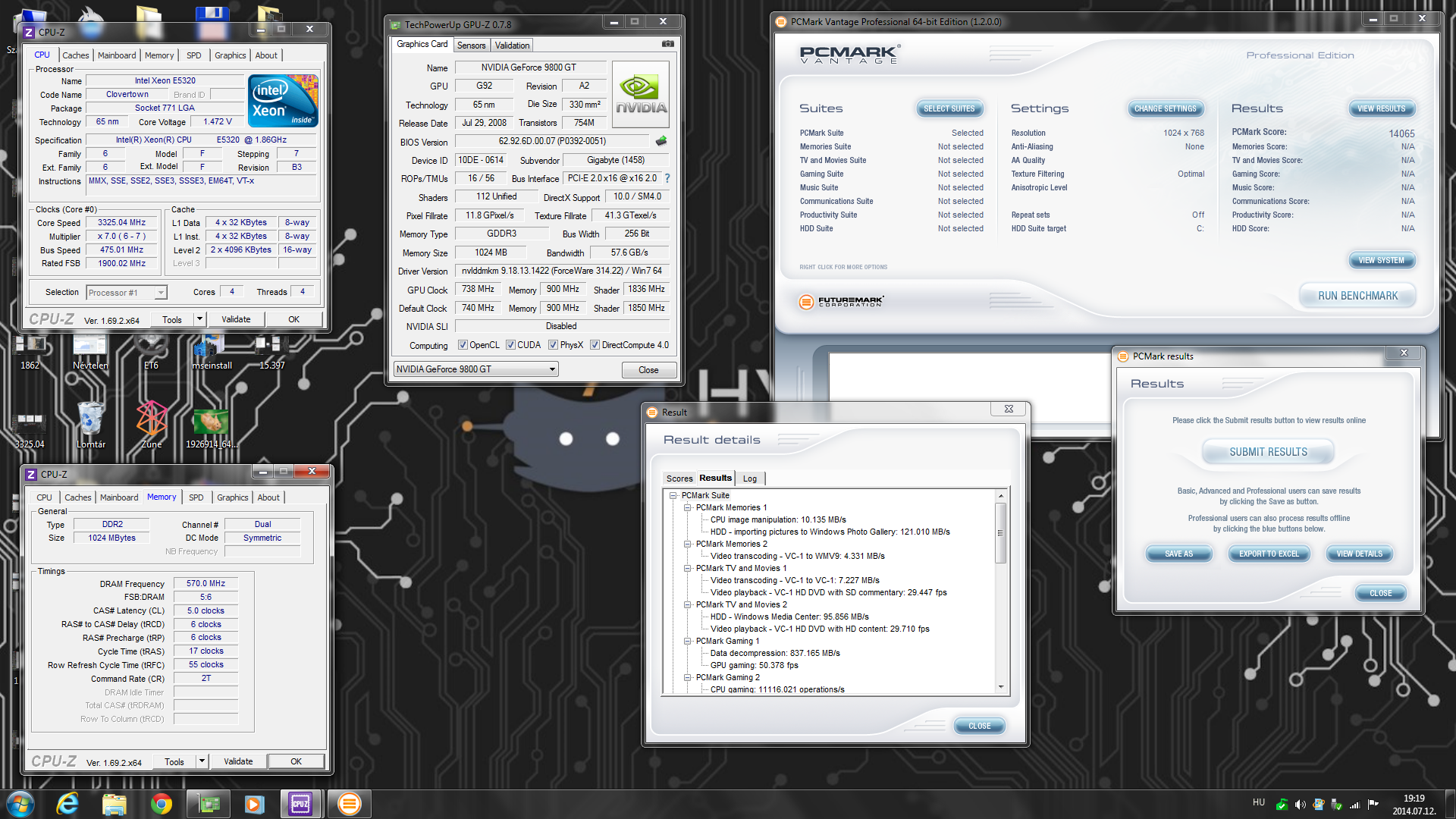Click the show desktop button at taskbar end
This screenshot has width=1456, height=819.
[x=1451, y=804]
